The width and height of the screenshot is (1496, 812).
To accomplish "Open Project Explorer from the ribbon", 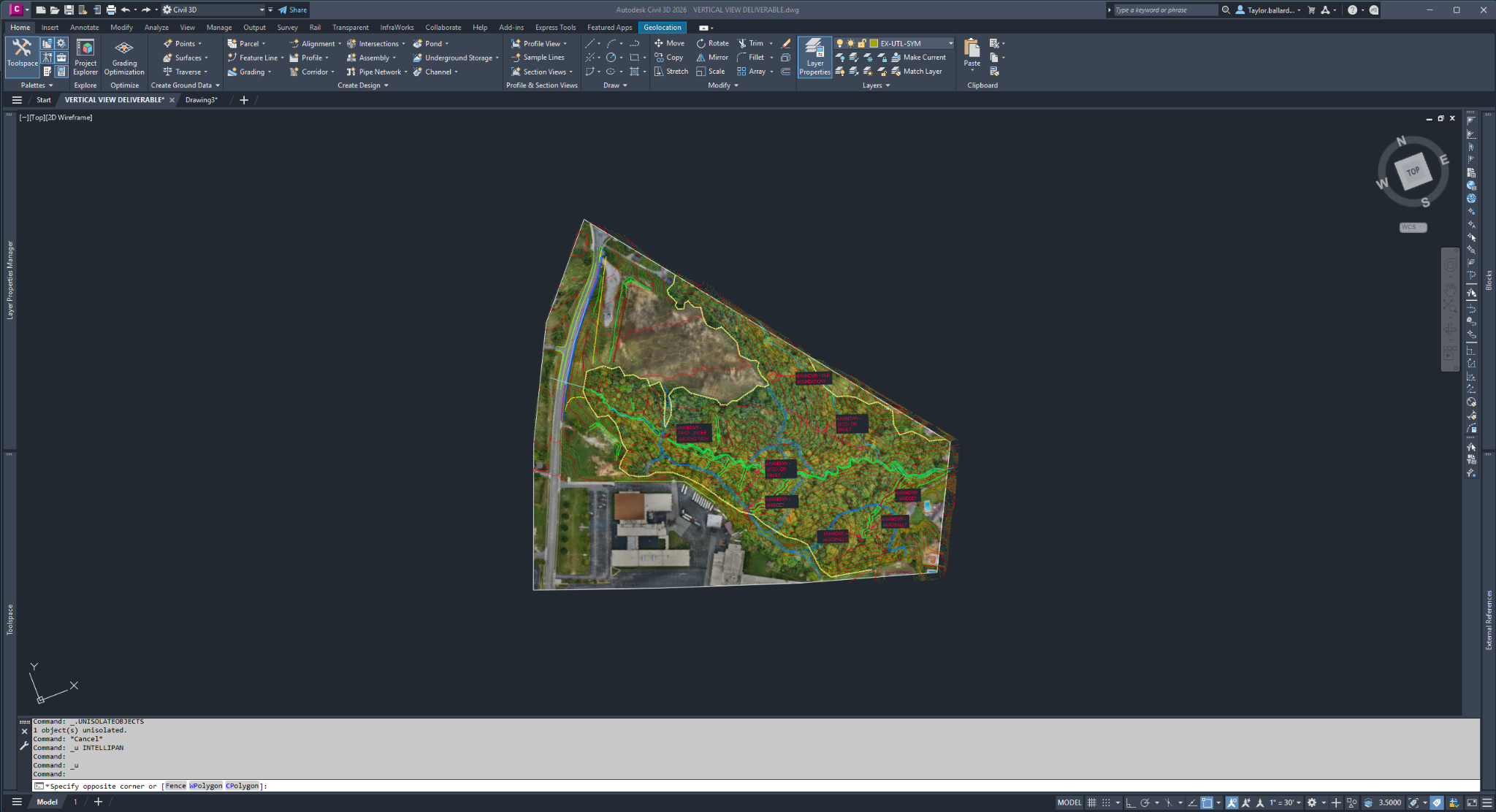I will (x=85, y=57).
